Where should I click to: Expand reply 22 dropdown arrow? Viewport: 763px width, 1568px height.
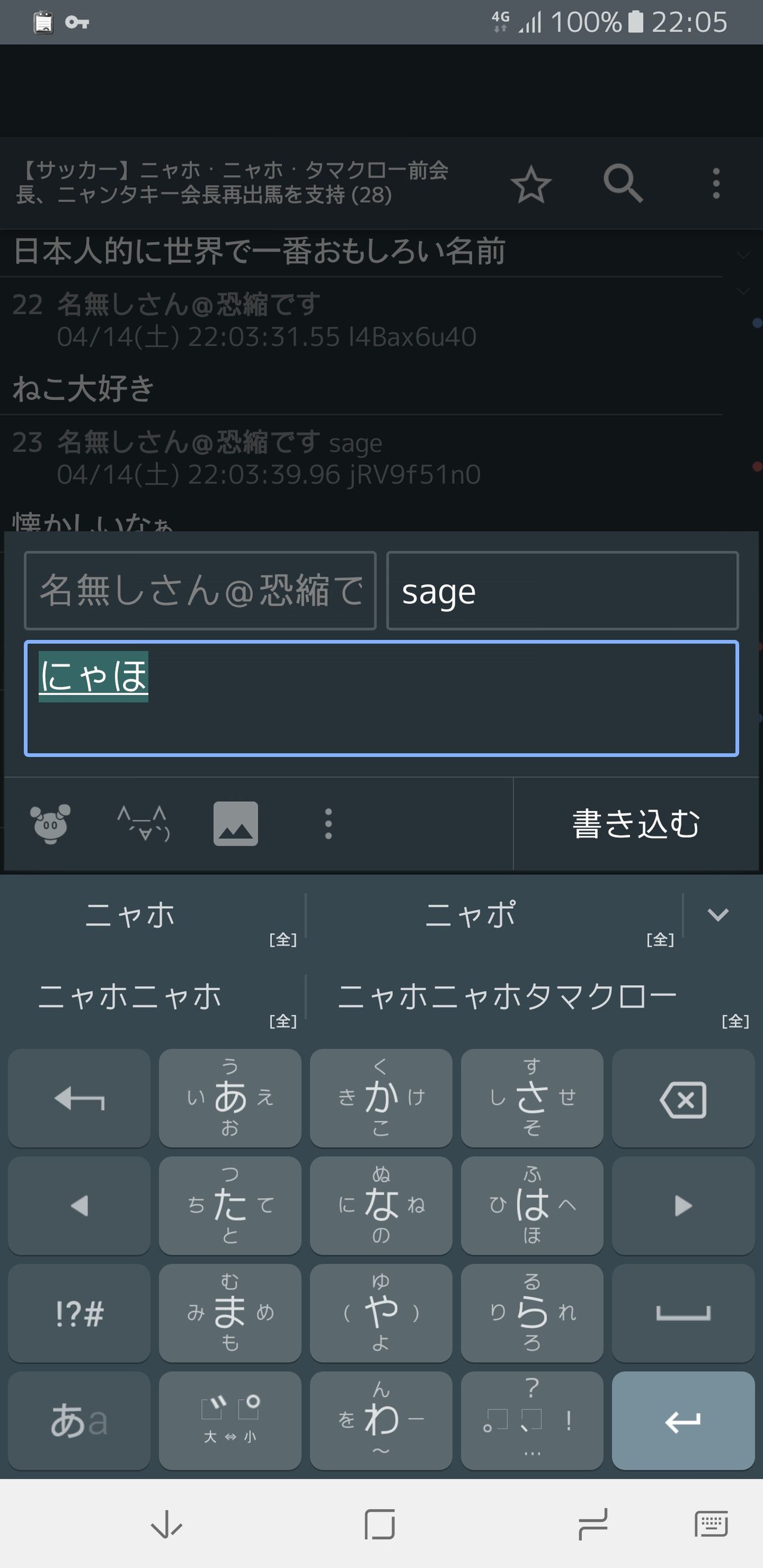(x=743, y=291)
